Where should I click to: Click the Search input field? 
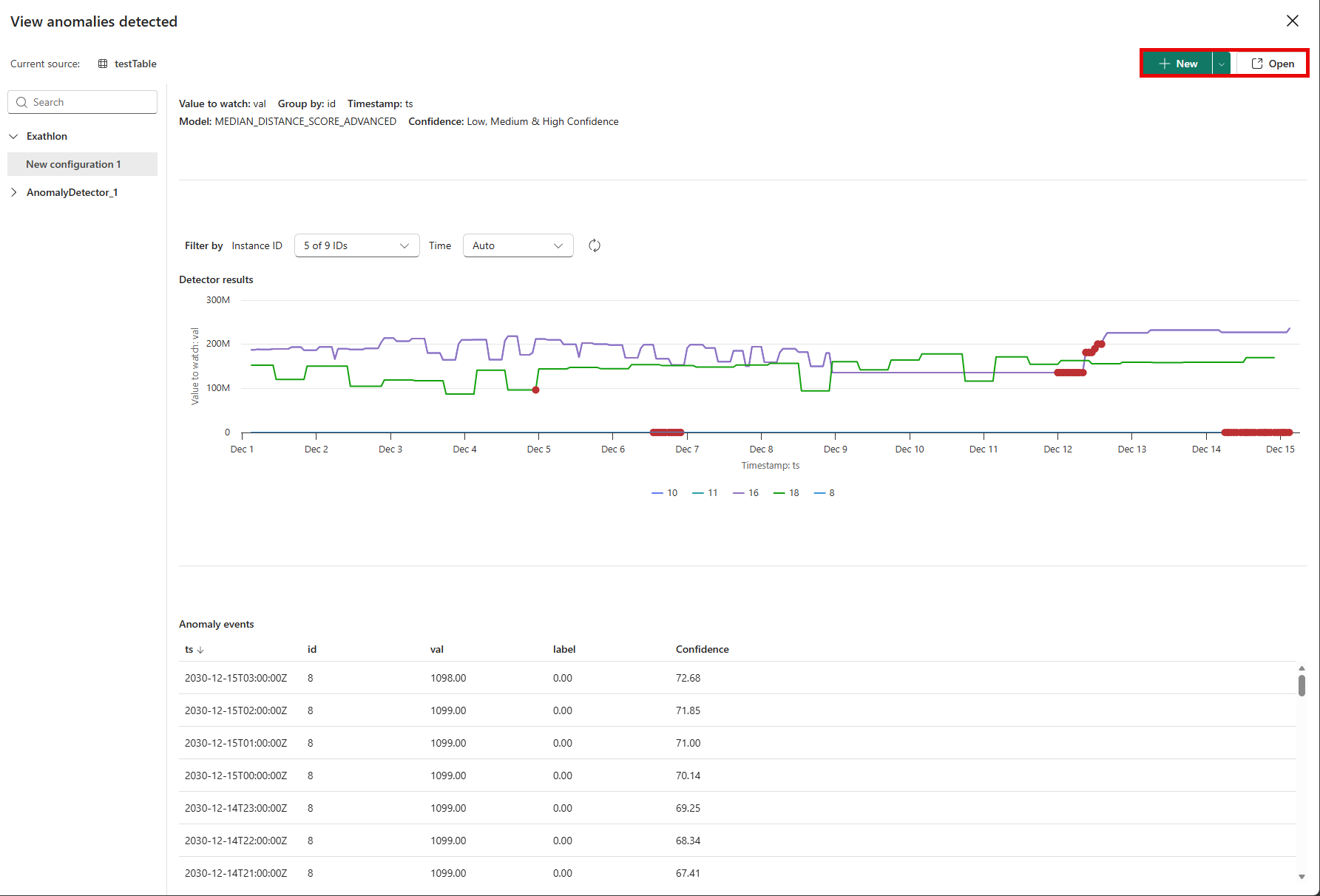82,102
